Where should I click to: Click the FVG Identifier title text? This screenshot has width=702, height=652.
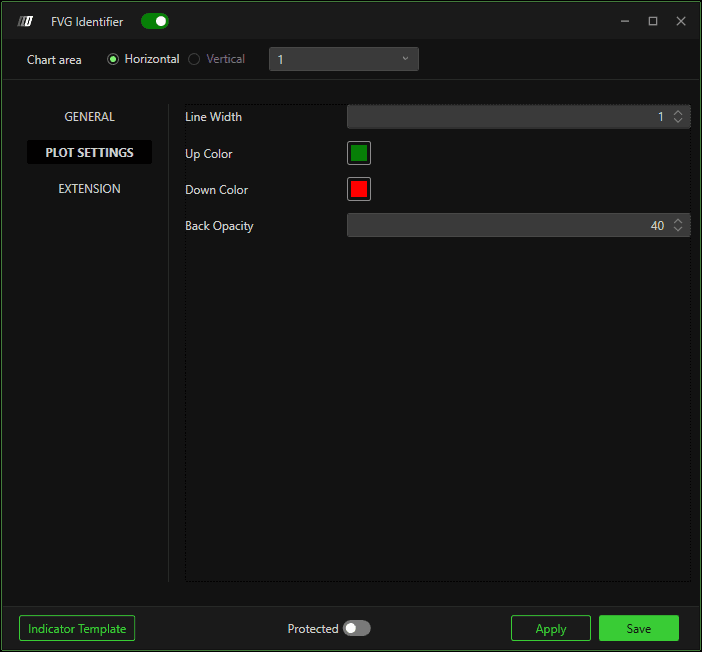(87, 21)
